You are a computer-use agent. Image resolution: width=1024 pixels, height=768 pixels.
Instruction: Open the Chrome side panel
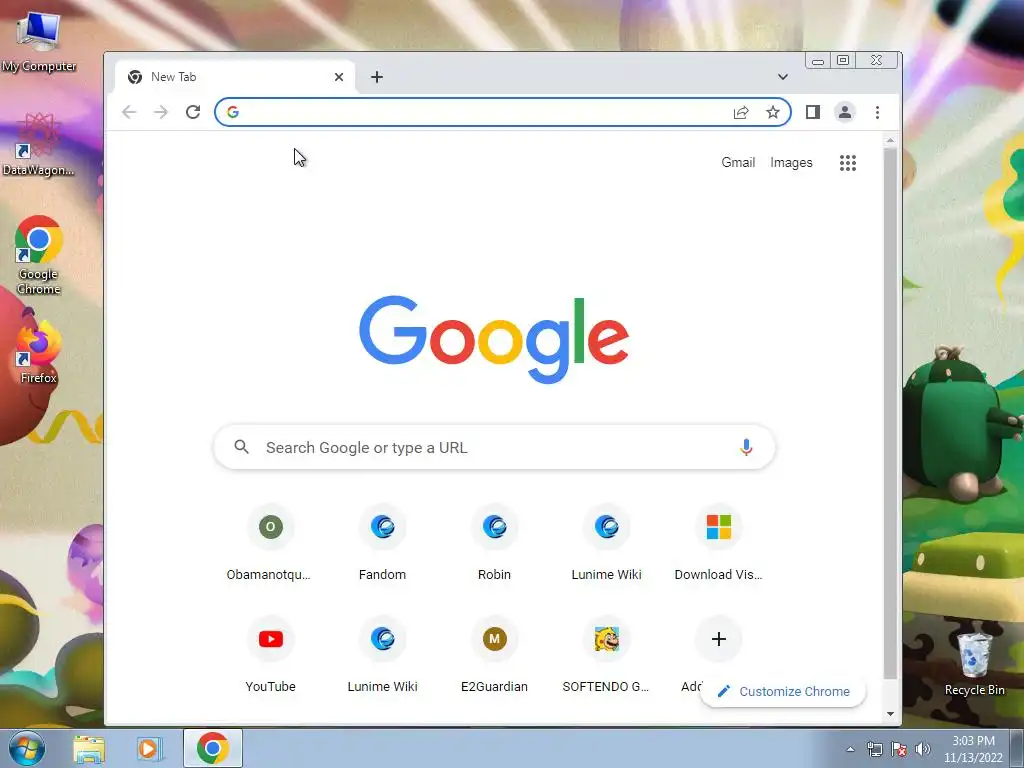tap(812, 112)
